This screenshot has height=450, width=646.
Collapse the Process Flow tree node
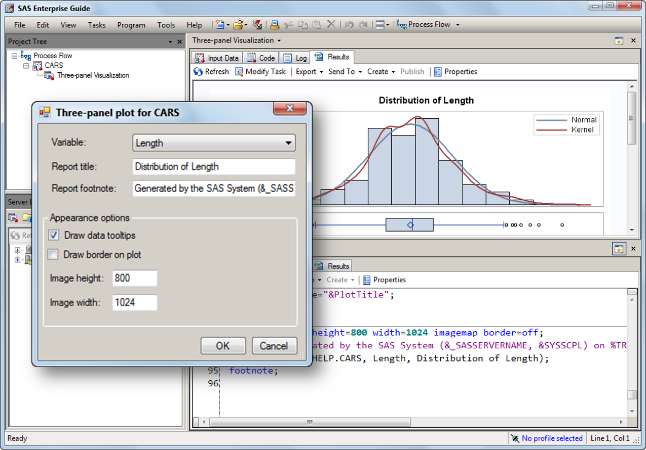pos(14,56)
